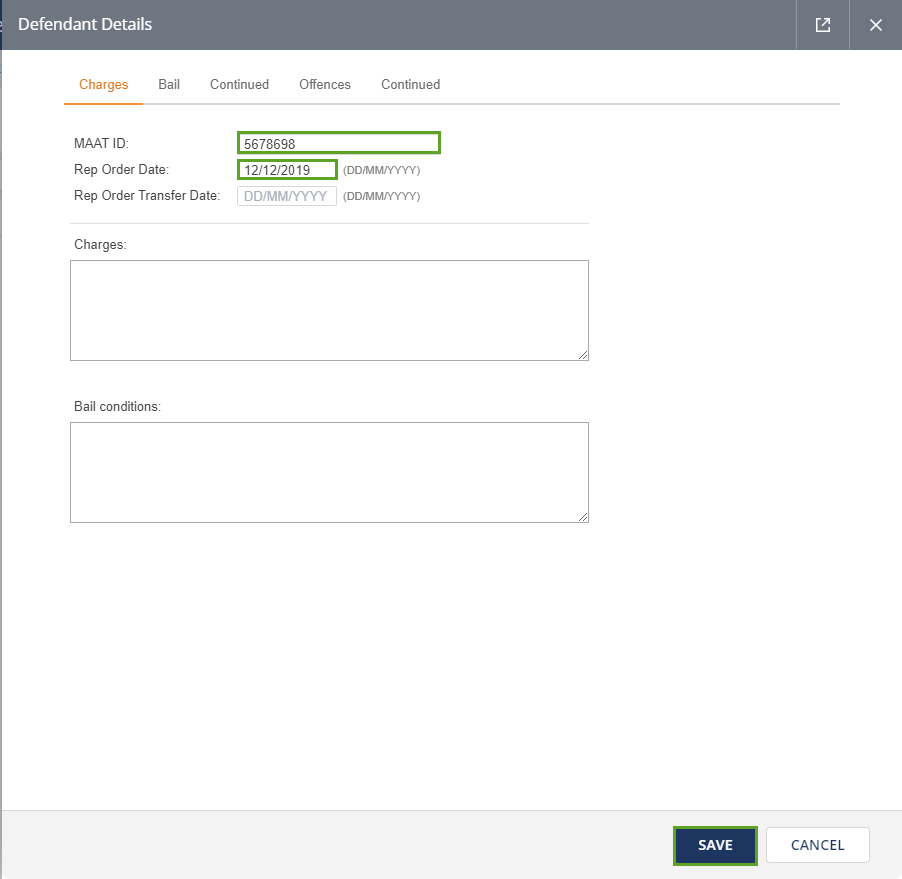This screenshot has height=879, width=902.
Task: Focus the Rep Order Date field
Action: pyautogui.click(x=287, y=170)
